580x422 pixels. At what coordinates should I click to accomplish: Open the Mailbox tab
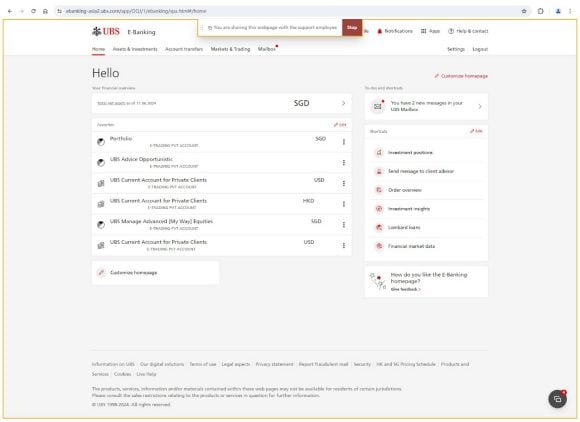(267, 49)
